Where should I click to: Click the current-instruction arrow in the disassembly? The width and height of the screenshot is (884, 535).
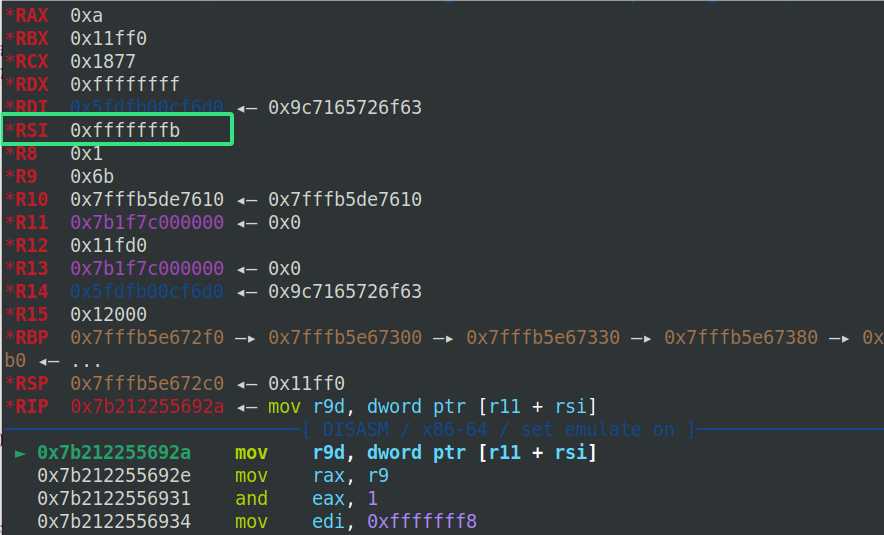pyautogui.click(x=20, y=453)
